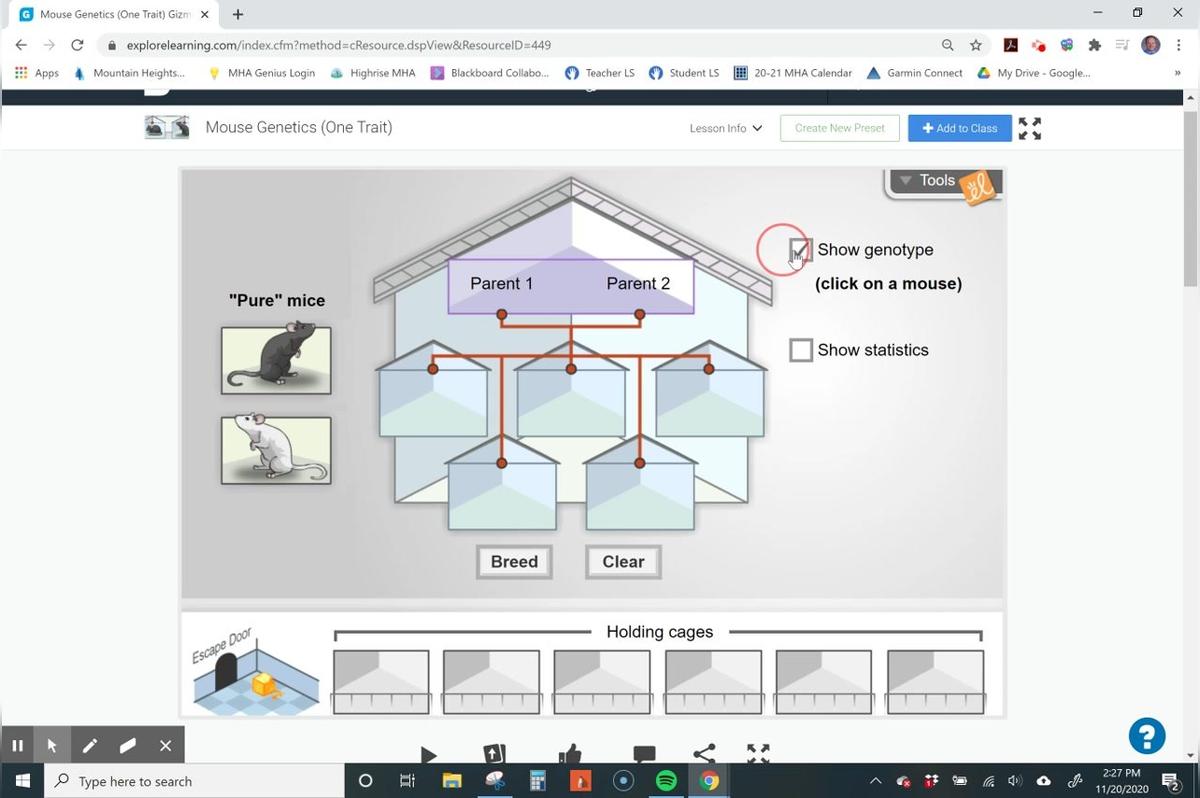
Task: Bookmark this page with the star
Action: pos(975,45)
